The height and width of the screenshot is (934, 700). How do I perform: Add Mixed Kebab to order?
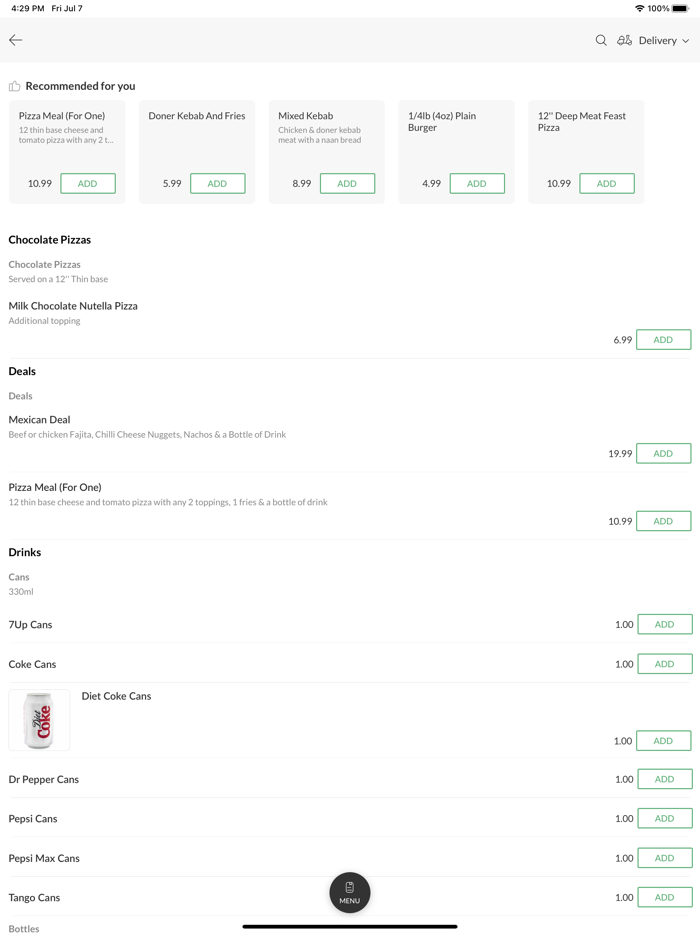pyautogui.click(x=347, y=183)
